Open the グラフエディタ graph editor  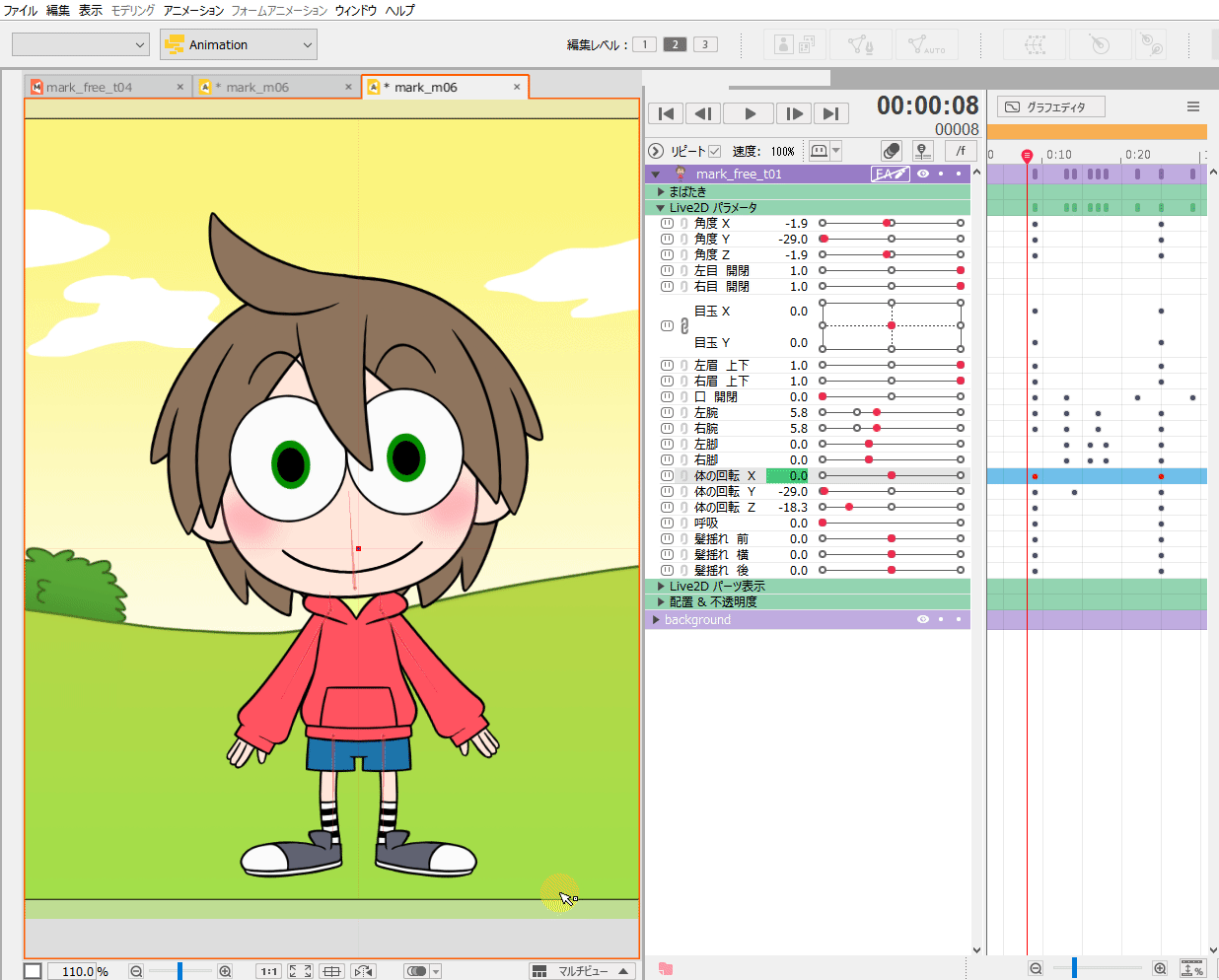pos(1050,106)
